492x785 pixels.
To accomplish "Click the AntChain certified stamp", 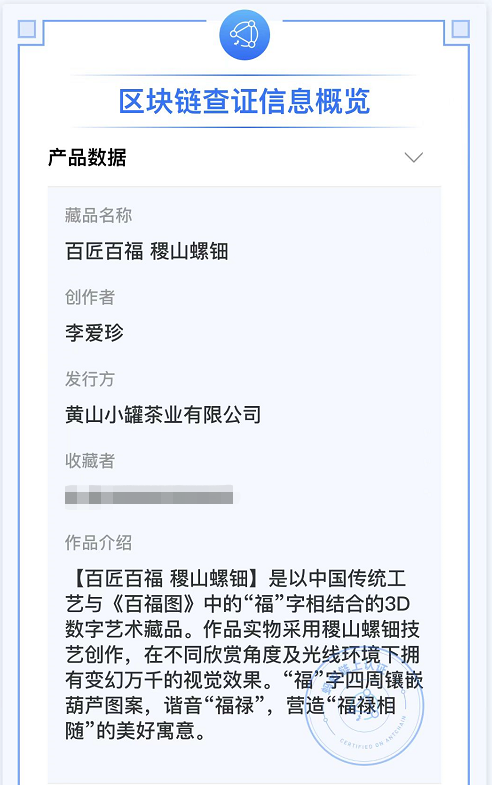I will pos(364,706).
